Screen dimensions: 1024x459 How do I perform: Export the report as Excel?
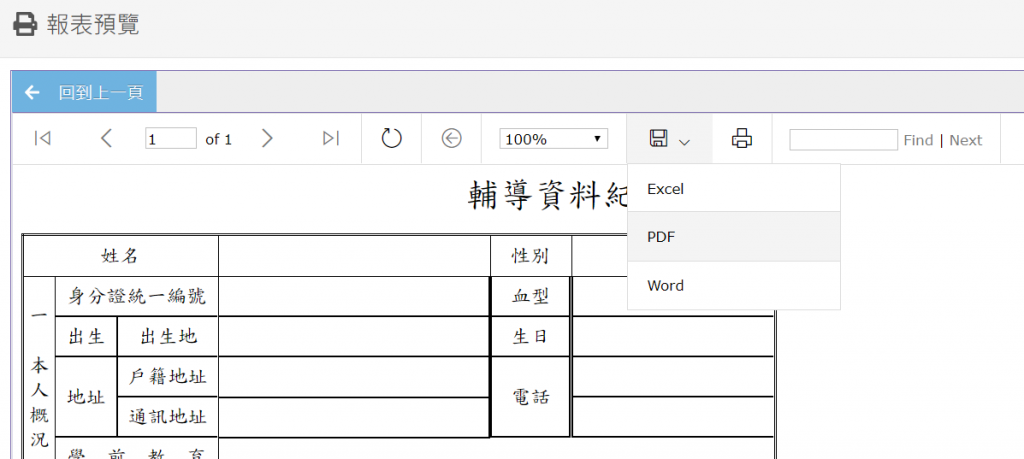pos(733,189)
